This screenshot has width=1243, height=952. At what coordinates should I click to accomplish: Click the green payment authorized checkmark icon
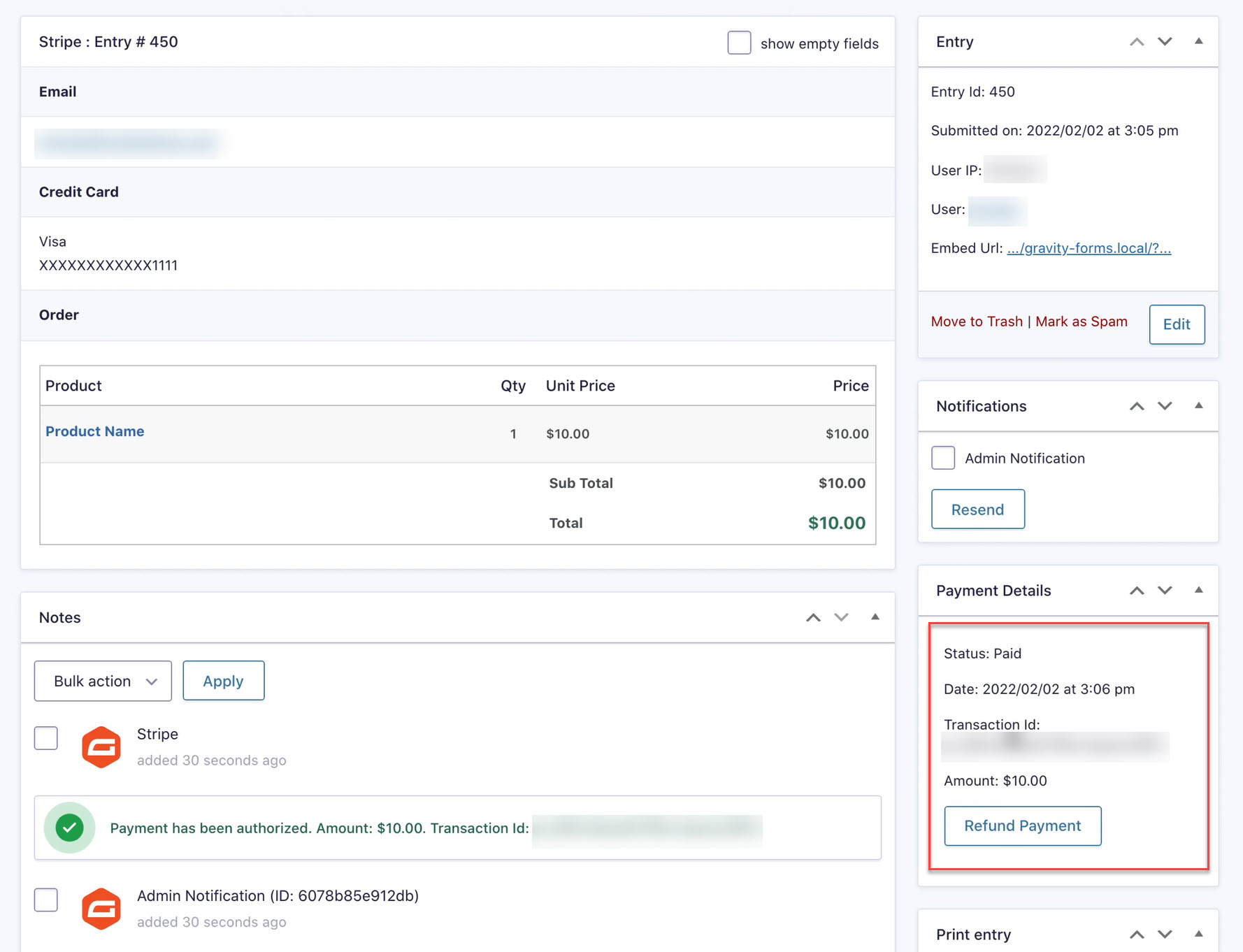coord(69,828)
